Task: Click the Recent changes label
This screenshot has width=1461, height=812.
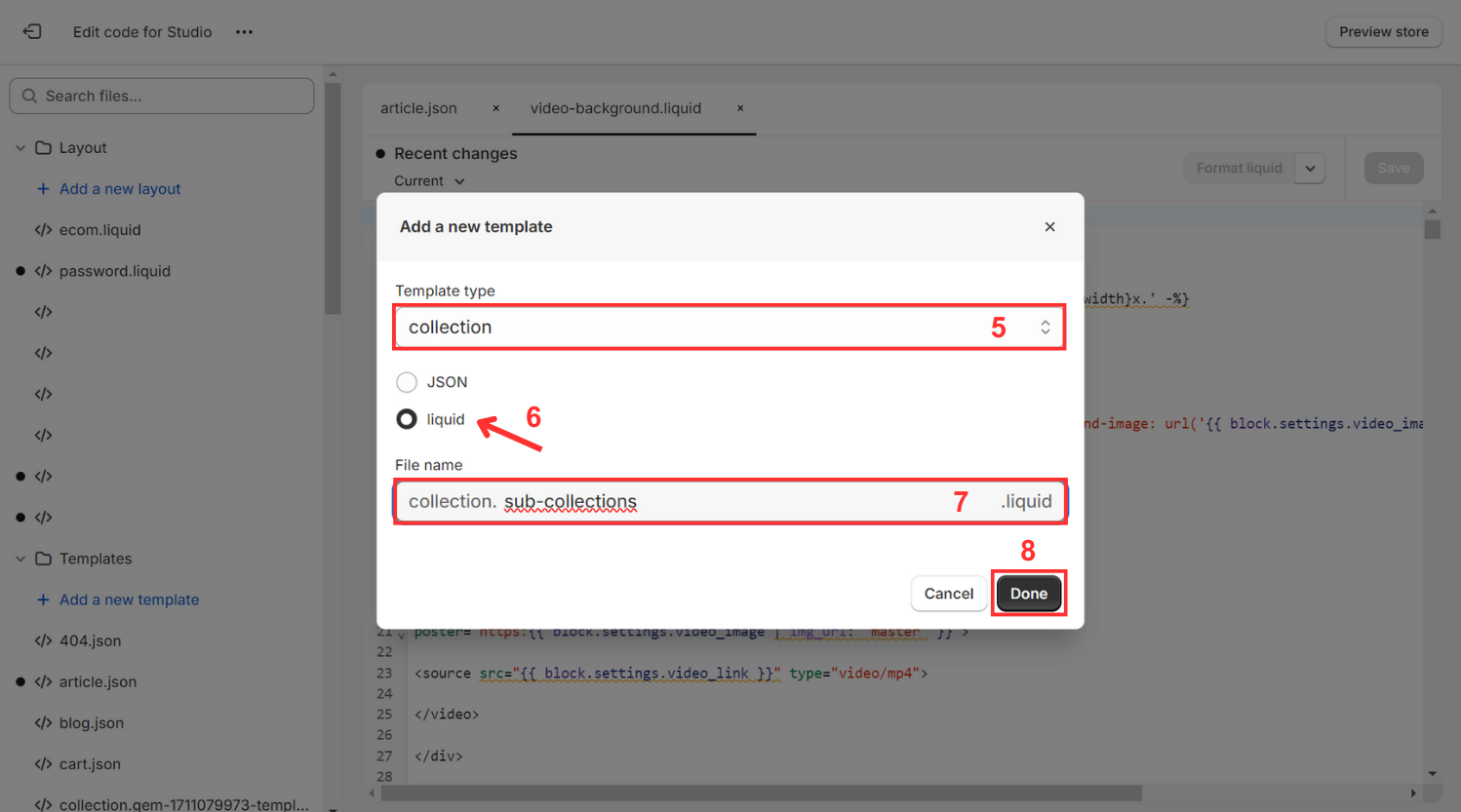Action: [x=455, y=154]
